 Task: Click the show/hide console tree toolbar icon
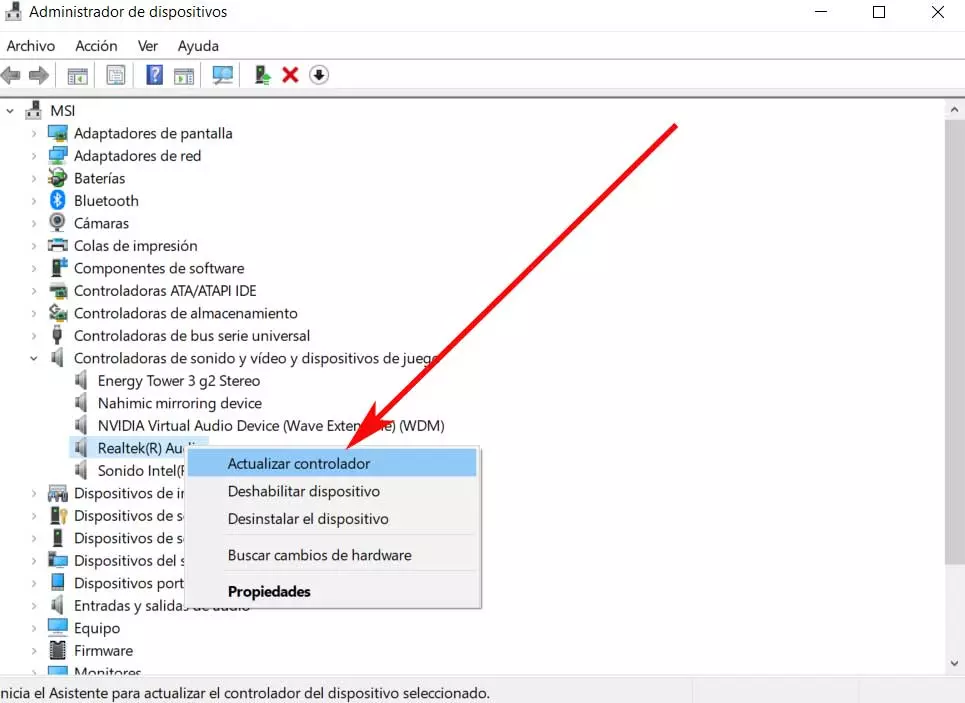coord(76,75)
